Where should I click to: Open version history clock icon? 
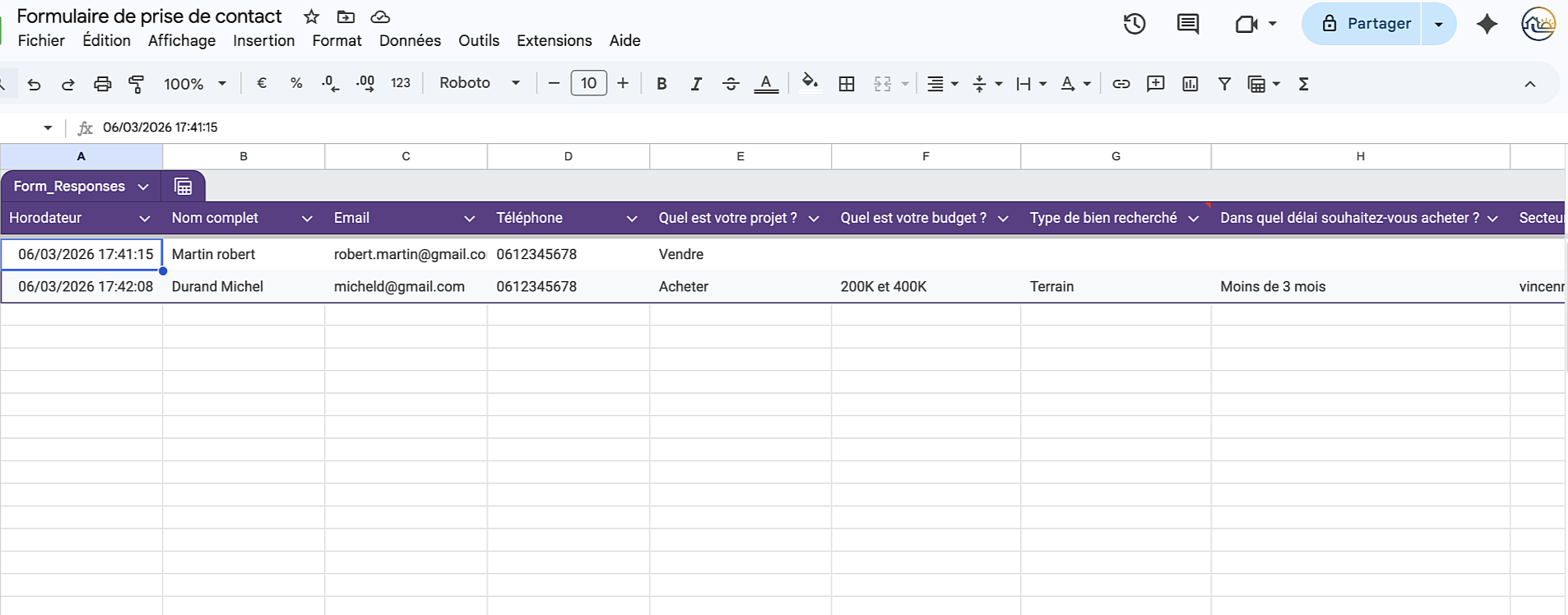coord(1134,24)
